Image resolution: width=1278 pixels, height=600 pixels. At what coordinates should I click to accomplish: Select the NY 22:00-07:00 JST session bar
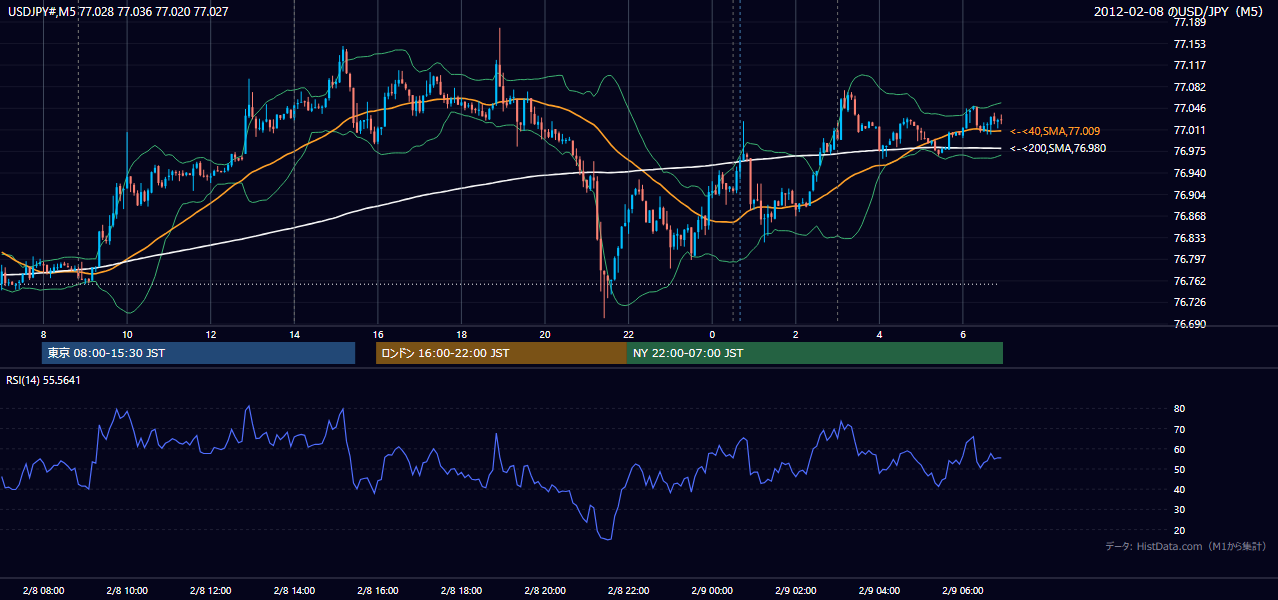tap(814, 353)
